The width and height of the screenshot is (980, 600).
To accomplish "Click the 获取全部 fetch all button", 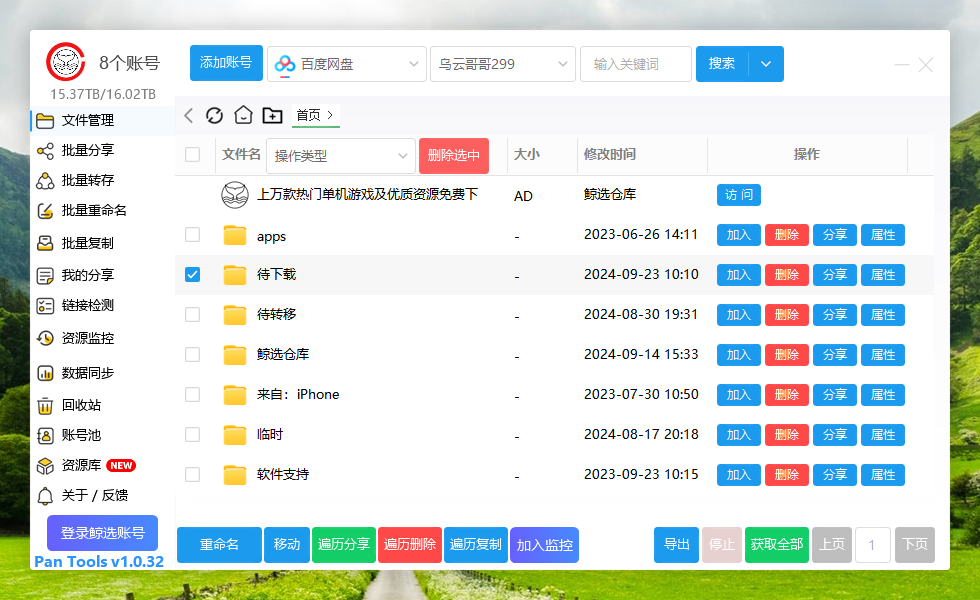I will click(x=776, y=545).
